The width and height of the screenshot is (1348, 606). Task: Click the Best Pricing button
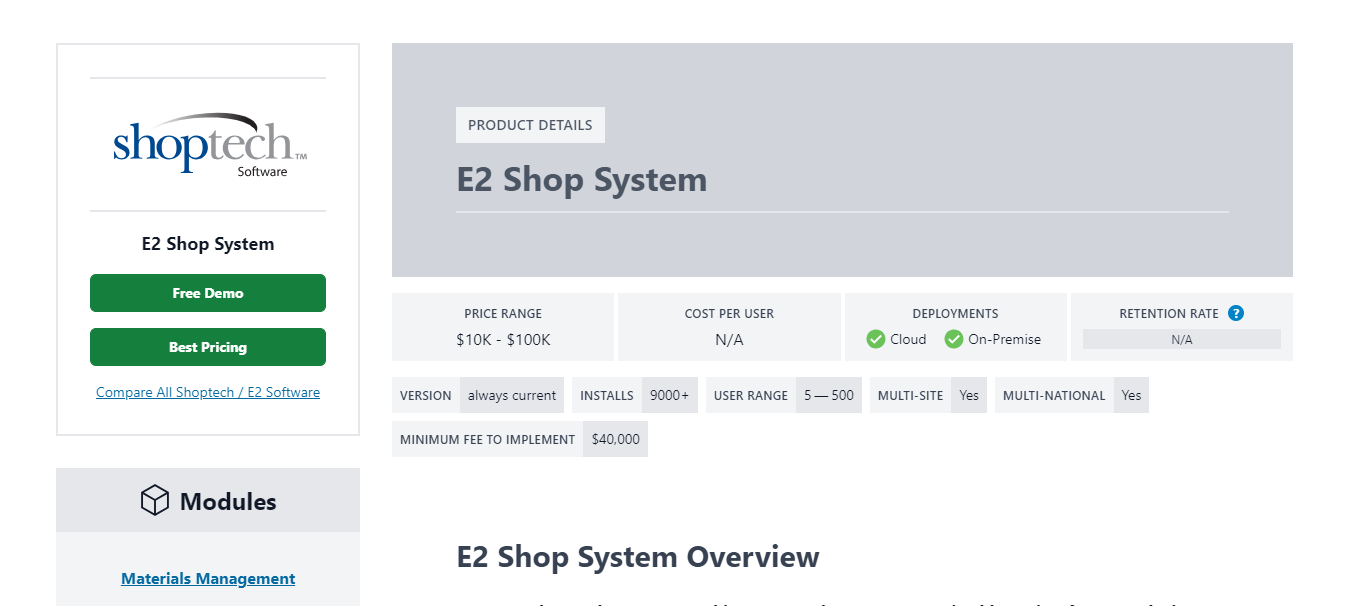(x=207, y=346)
